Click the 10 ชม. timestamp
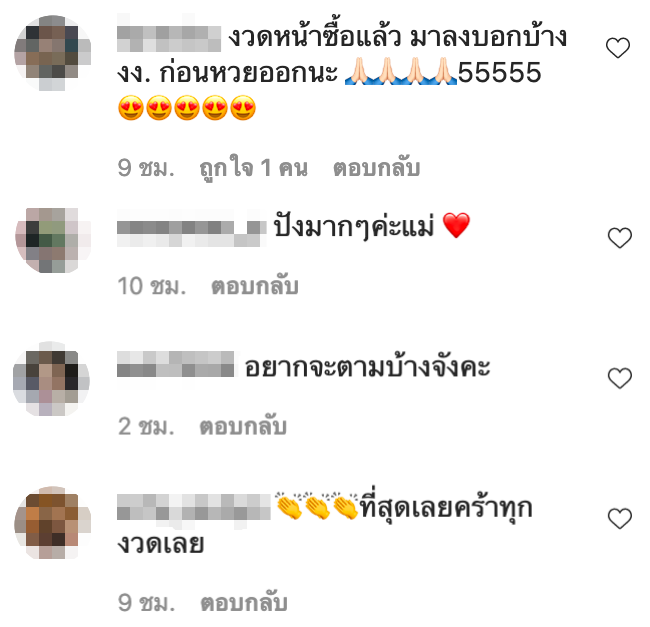This screenshot has height=627, width=650. (152, 286)
